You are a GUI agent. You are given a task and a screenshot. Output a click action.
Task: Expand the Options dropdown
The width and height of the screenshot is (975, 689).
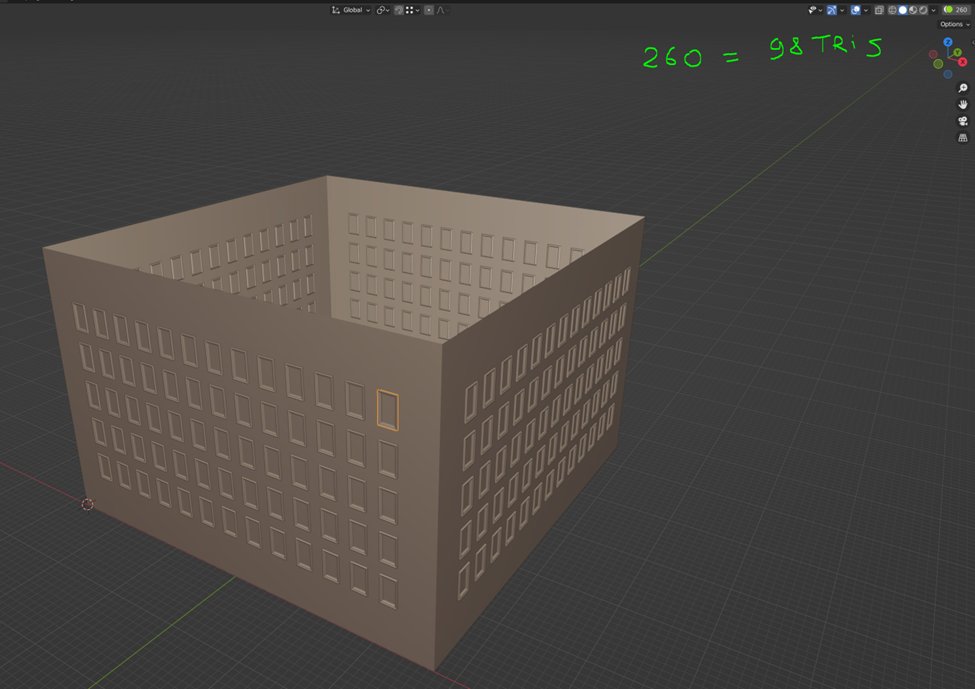point(955,24)
